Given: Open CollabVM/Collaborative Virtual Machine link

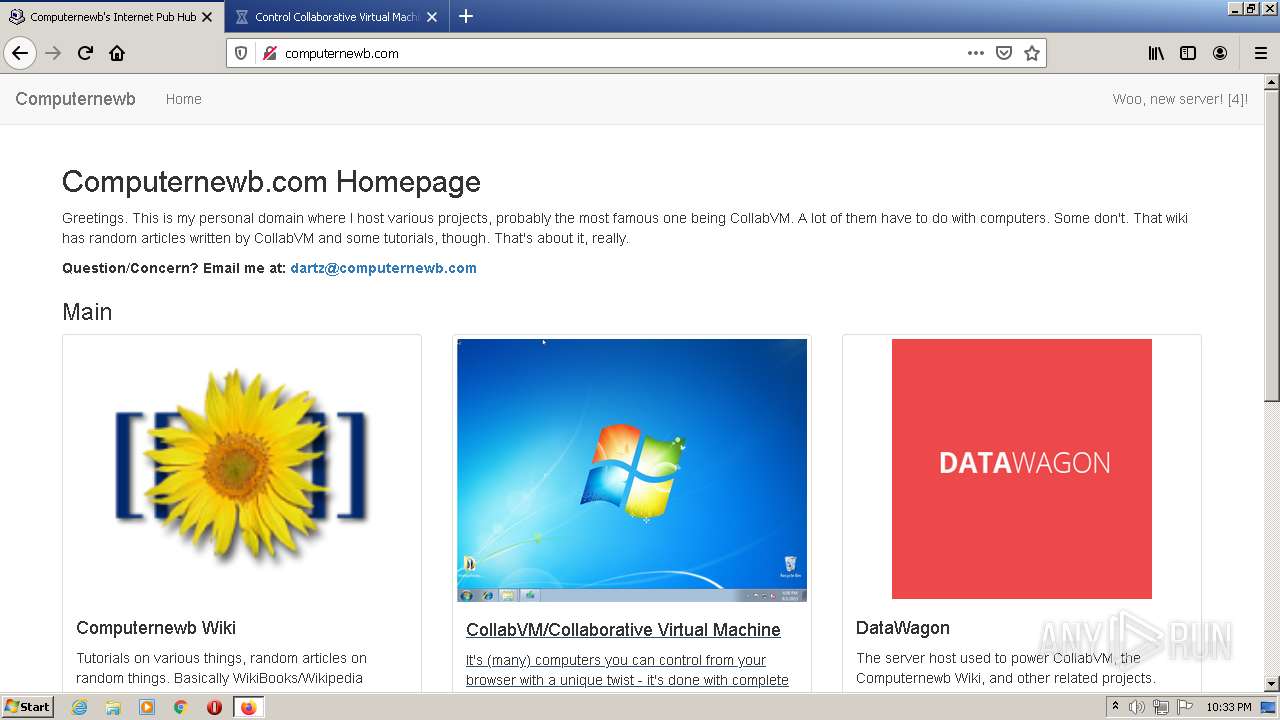Looking at the screenshot, I should click(x=623, y=630).
